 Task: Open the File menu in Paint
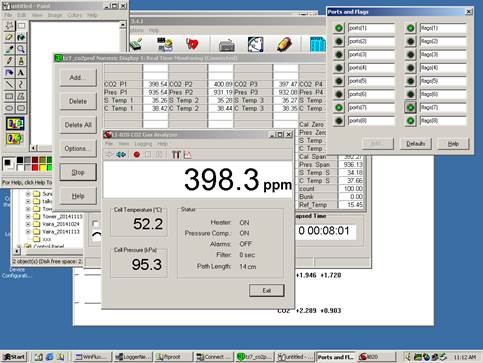[8, 15]
